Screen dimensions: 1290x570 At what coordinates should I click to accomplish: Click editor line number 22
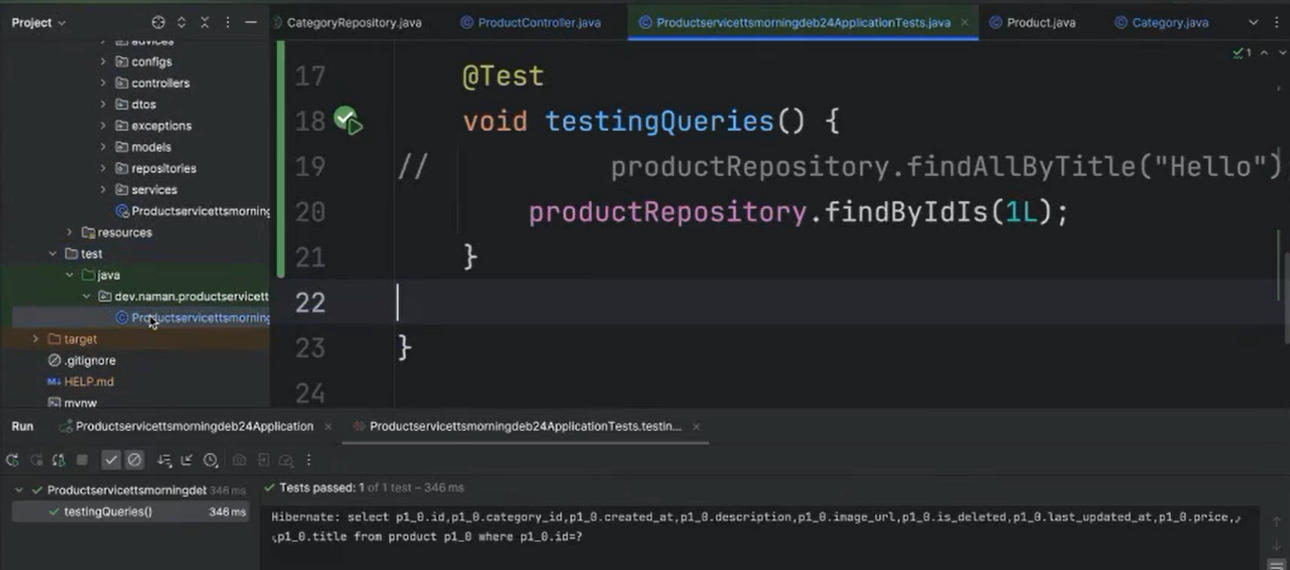310,302
